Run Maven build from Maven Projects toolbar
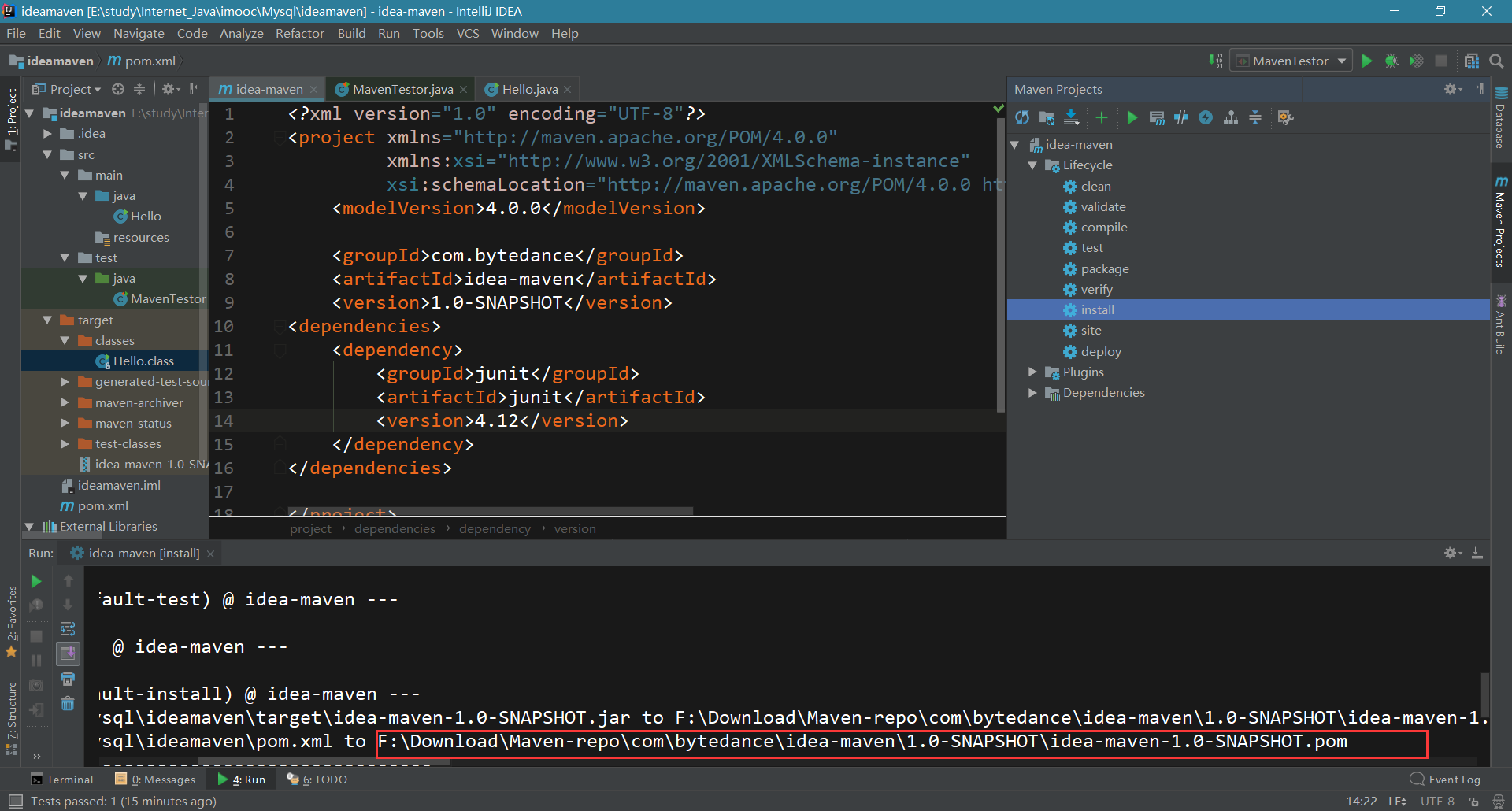The image size is (1512, 811). click(x=1132, y=117)
